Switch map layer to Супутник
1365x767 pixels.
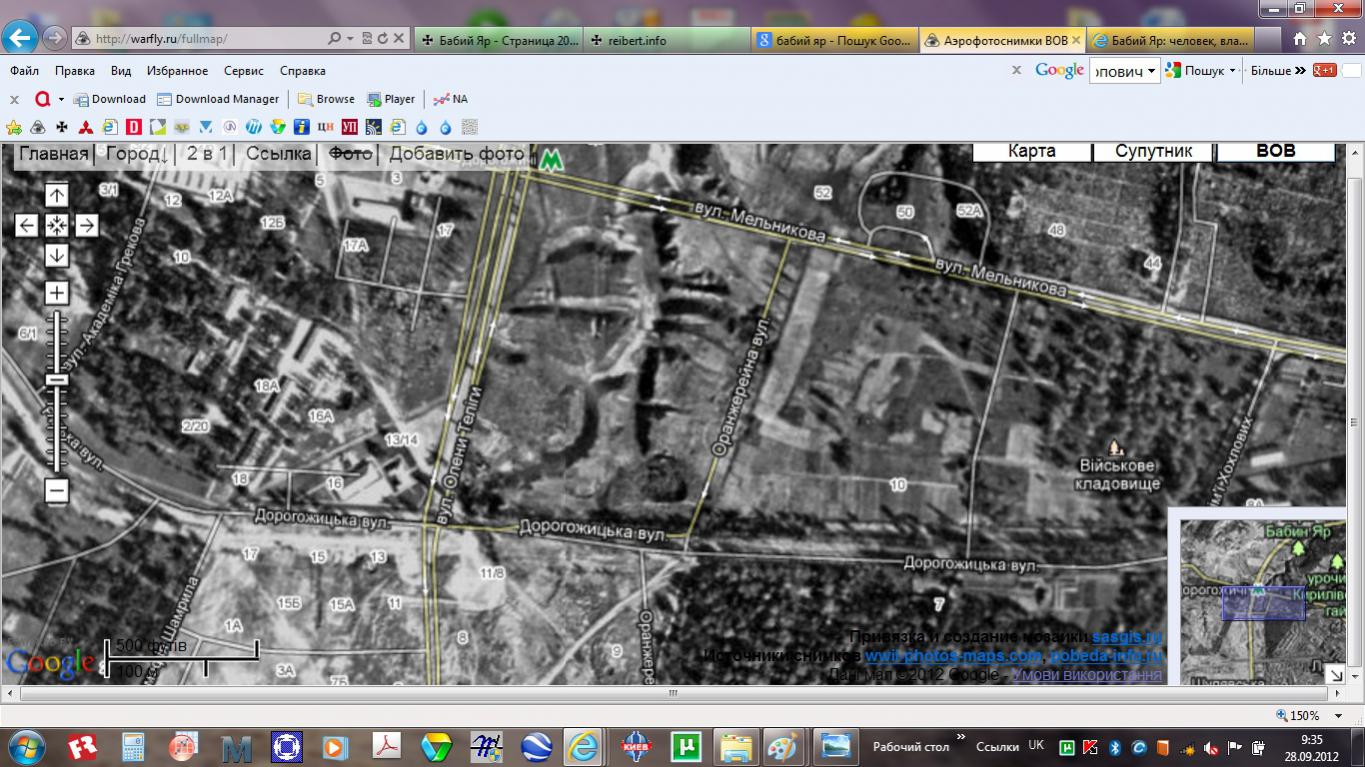1153,151
